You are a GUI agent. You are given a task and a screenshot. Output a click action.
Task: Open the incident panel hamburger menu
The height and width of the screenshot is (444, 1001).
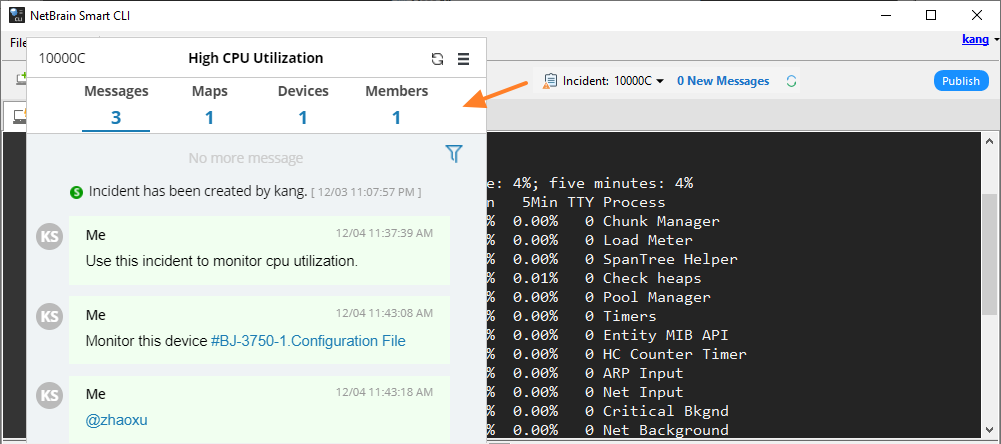(x=464, y=59)
